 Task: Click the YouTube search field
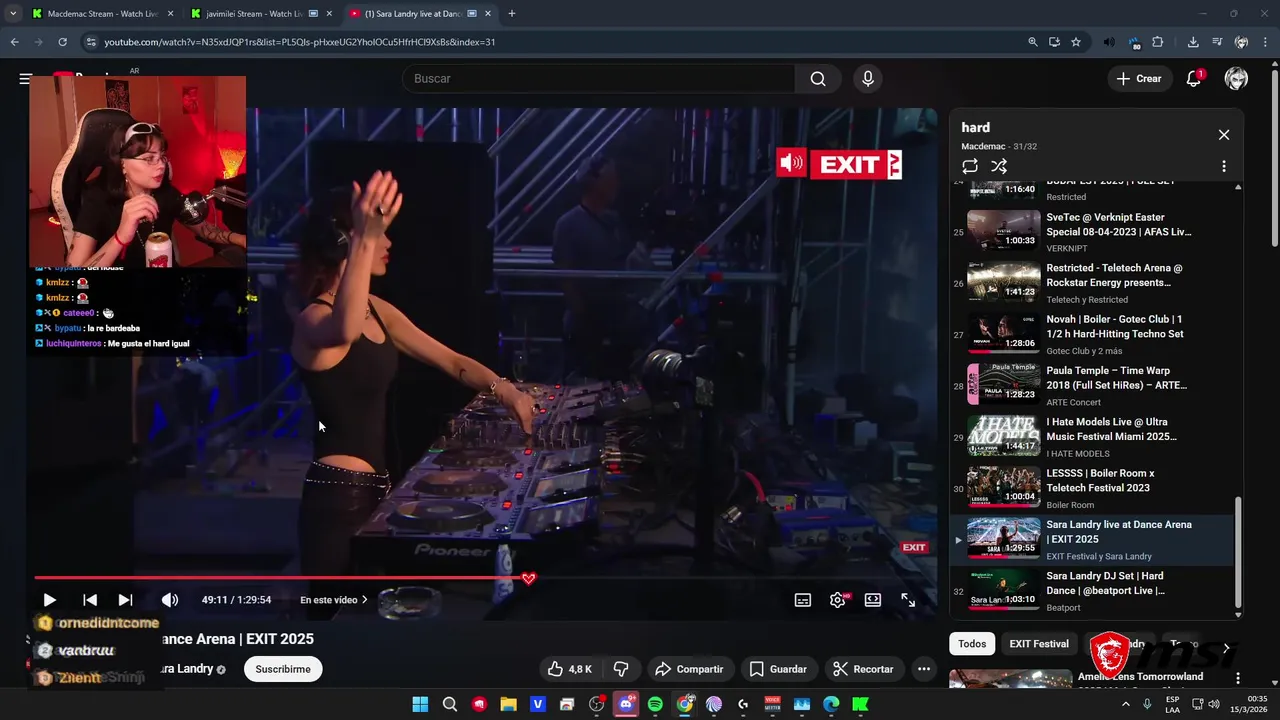point(598,79)
